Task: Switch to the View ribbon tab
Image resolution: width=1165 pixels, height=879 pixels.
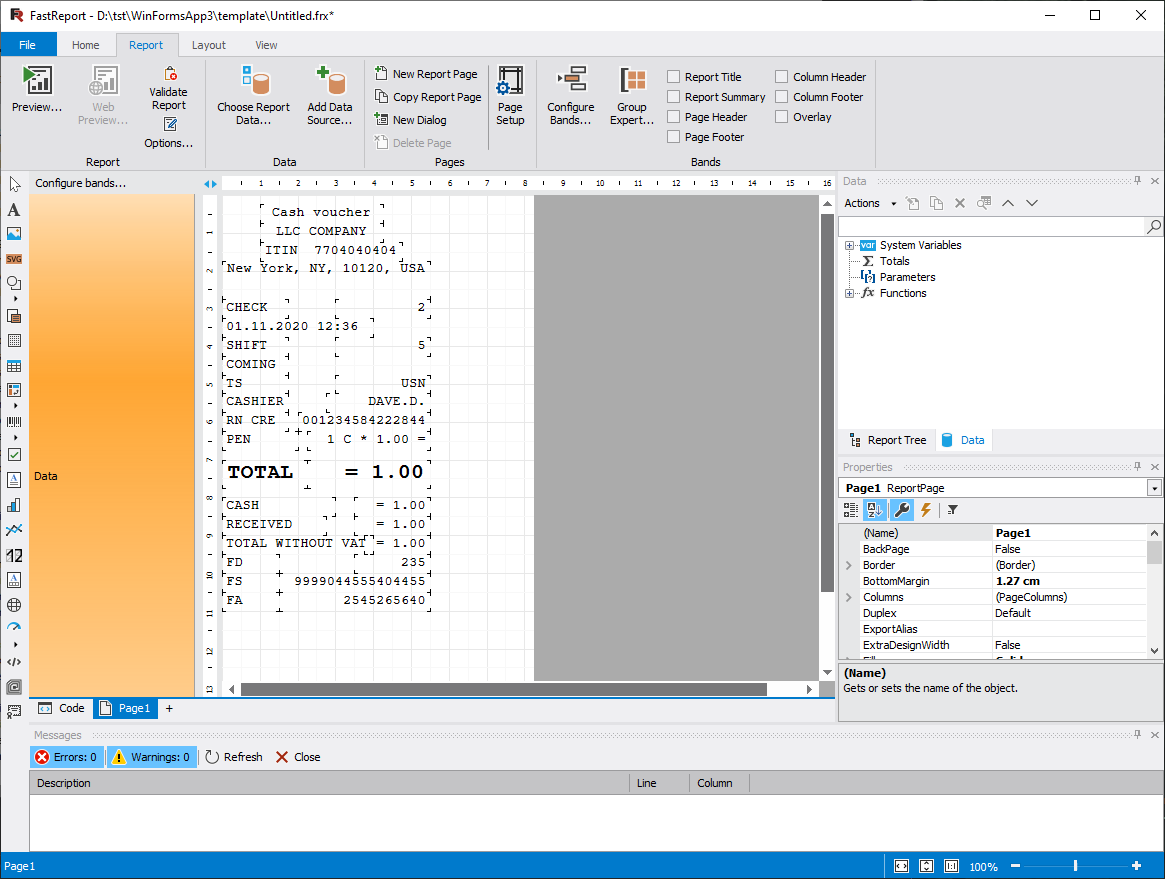Action: [266, 45]
